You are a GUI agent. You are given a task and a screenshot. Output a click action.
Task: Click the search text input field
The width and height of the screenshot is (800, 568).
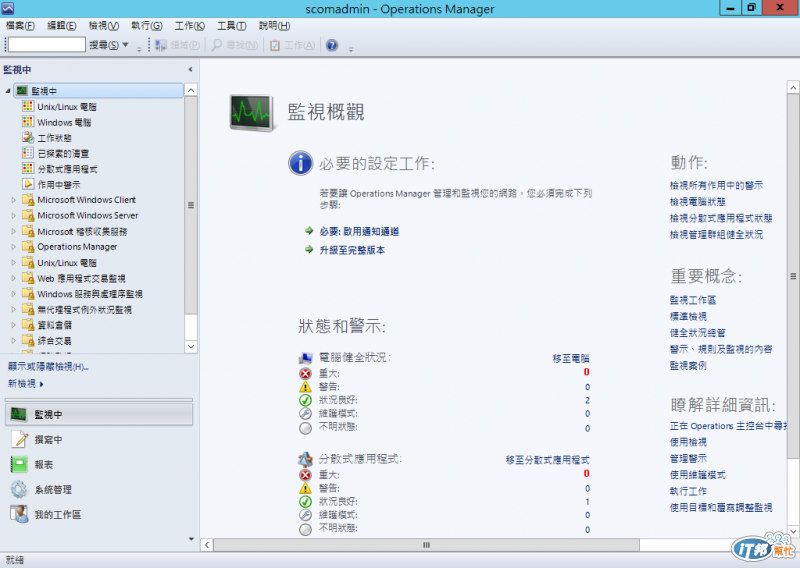47,45
